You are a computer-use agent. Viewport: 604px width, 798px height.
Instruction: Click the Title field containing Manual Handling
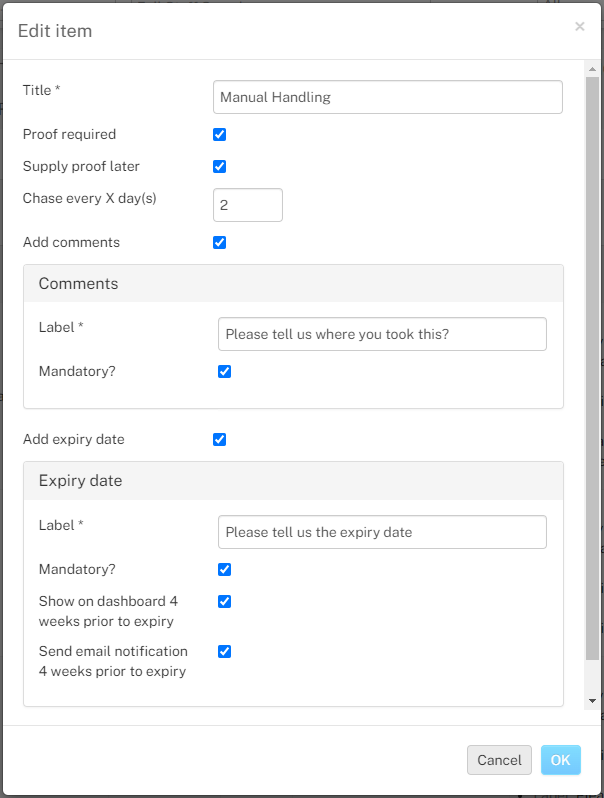pos(388,97)
